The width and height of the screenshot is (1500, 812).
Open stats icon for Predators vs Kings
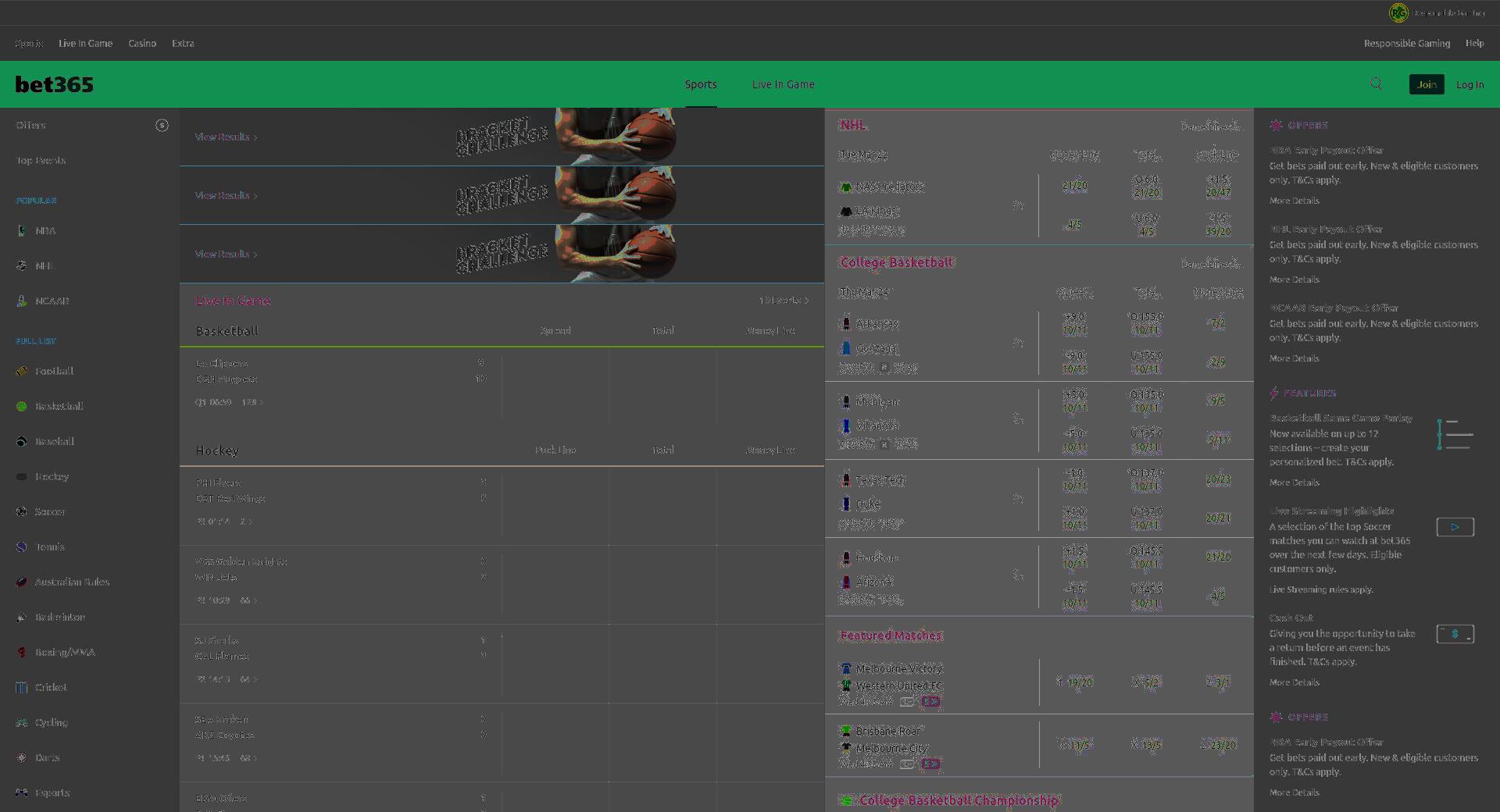coord(1018,205)
